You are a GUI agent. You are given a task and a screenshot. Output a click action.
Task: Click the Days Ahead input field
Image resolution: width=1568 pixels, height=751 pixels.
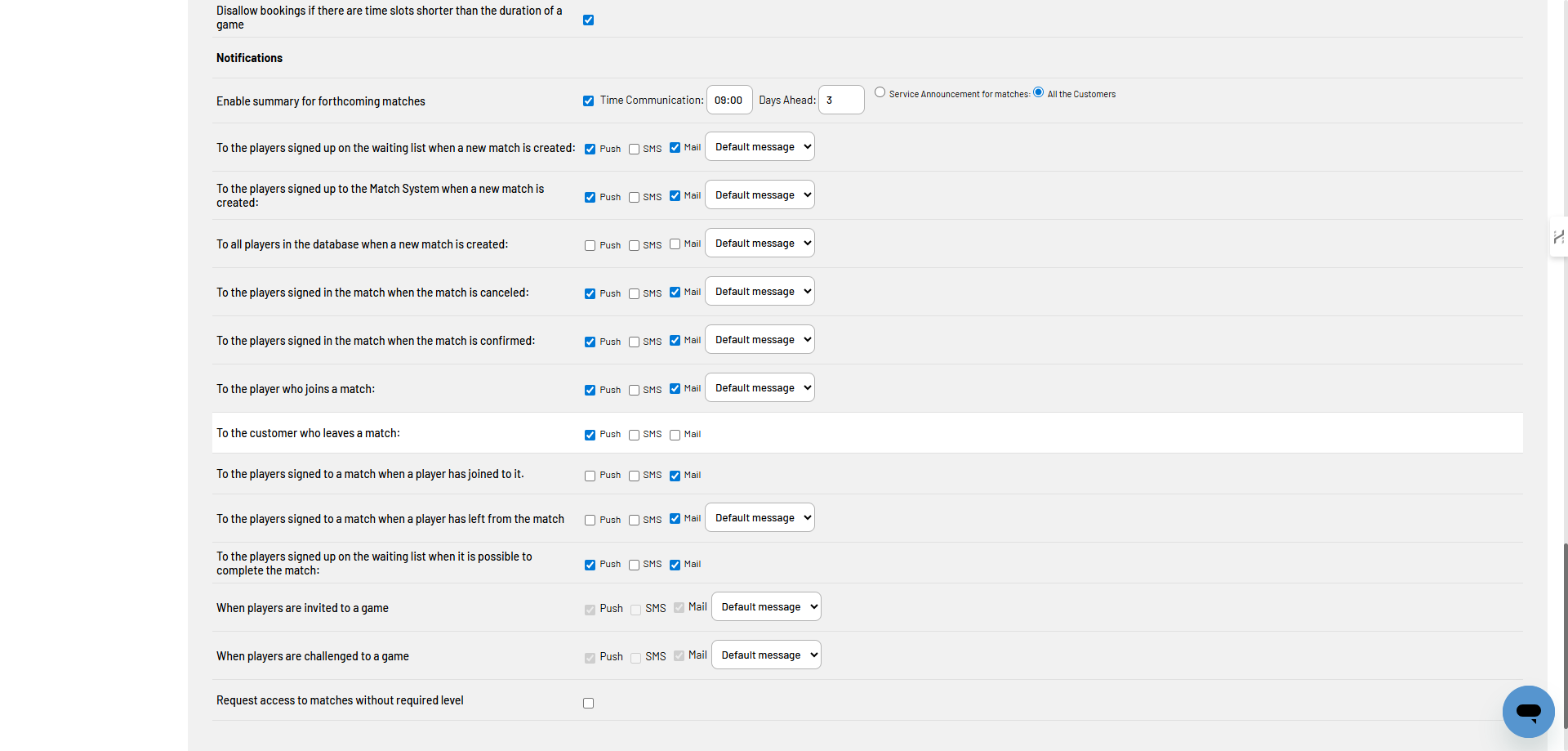pyautogui.click(x=840, y=100)
